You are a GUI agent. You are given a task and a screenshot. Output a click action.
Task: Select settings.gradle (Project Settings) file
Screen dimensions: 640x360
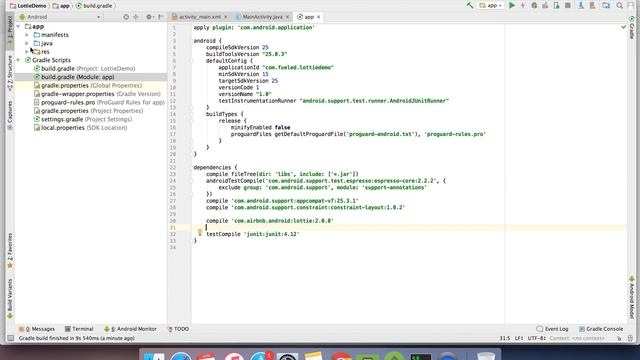coord(83,119)
